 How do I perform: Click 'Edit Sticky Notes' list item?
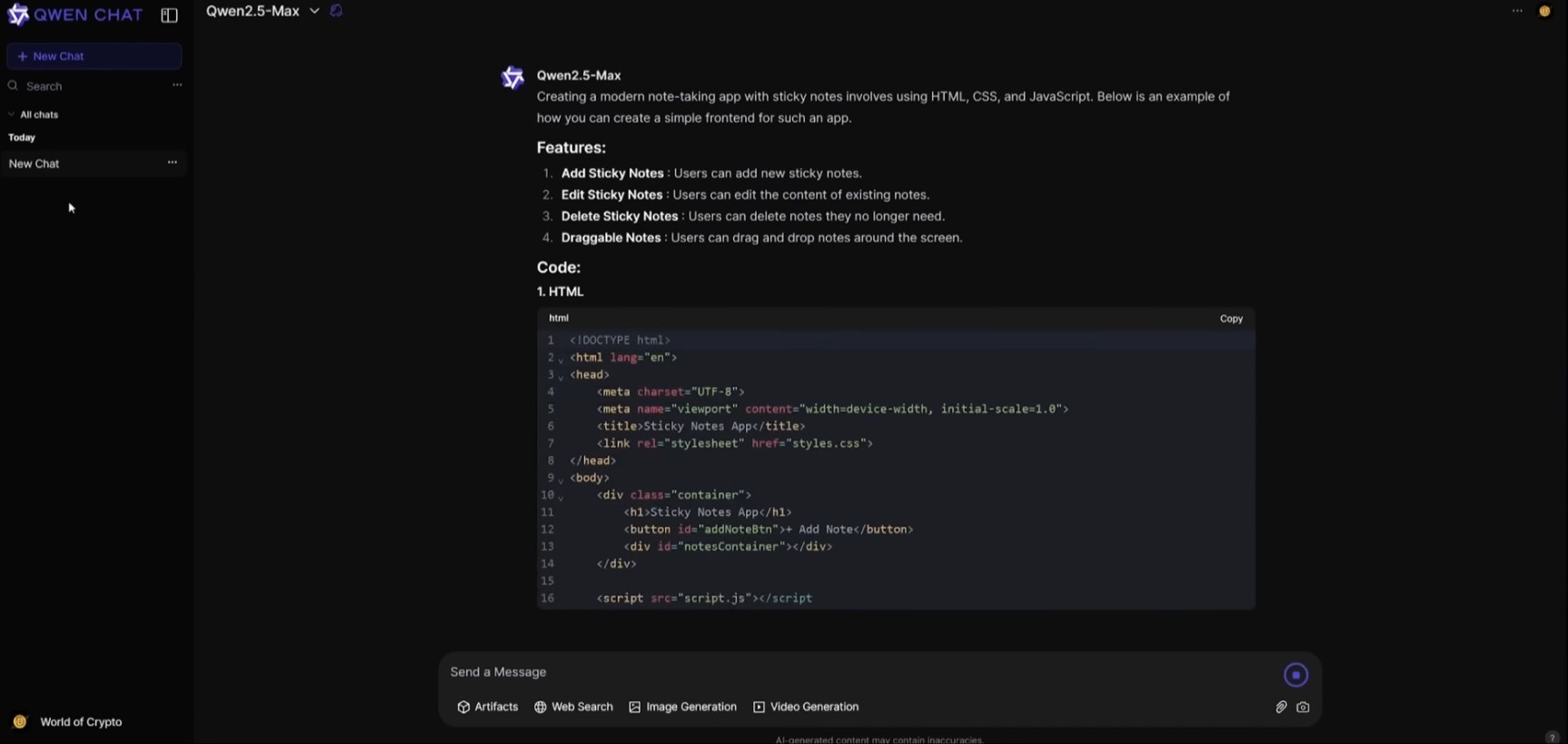point(745,195)
